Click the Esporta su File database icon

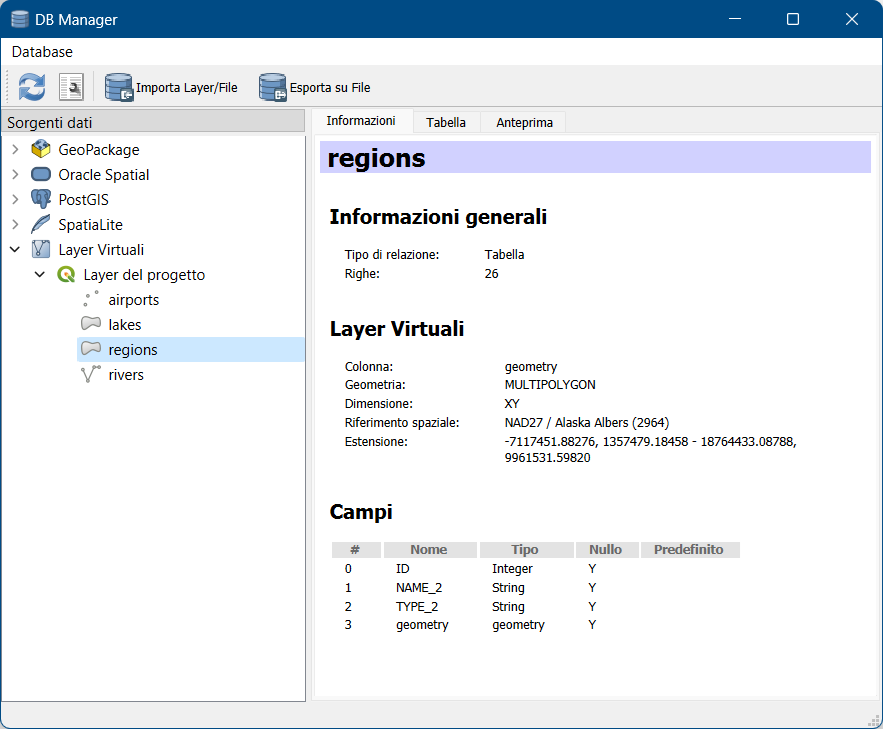pyautogui.click(x=273, y=87)
